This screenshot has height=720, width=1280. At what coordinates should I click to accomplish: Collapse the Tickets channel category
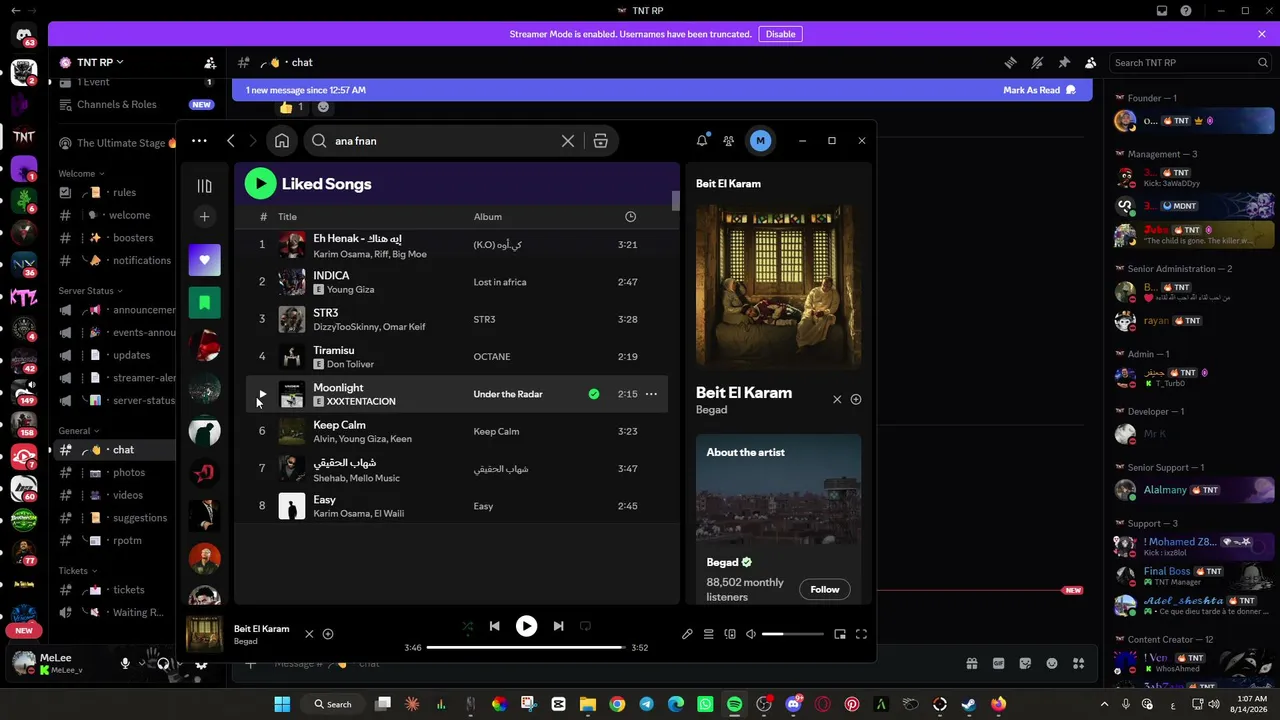[x=77, y=571]
